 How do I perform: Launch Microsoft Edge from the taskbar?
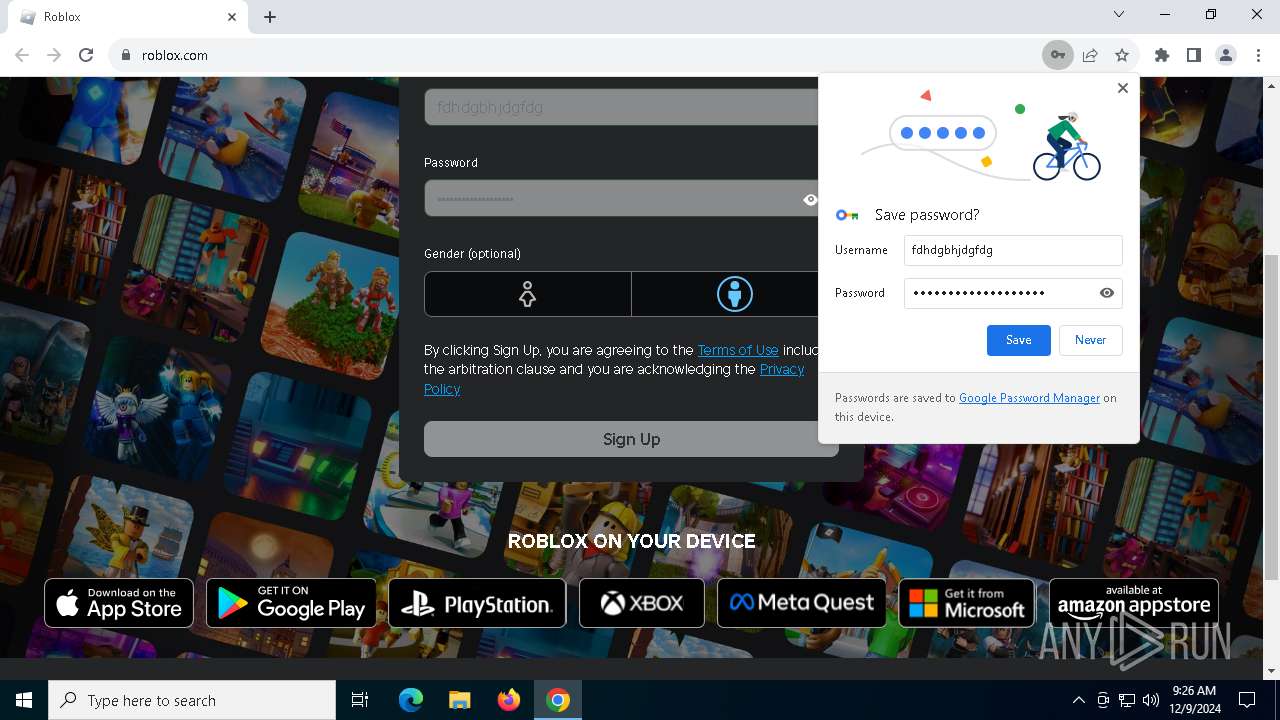(x=411, y=700)
